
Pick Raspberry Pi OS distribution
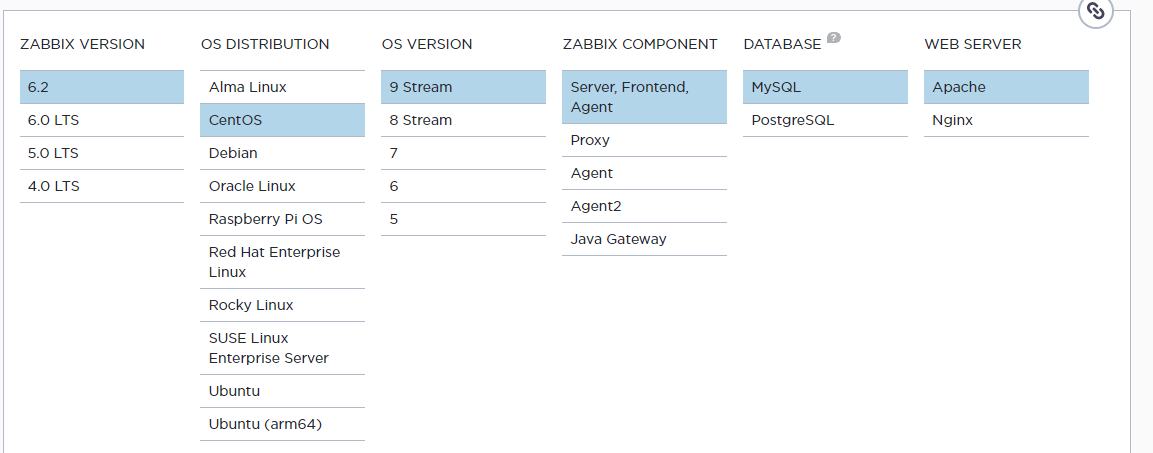point(282,219)
